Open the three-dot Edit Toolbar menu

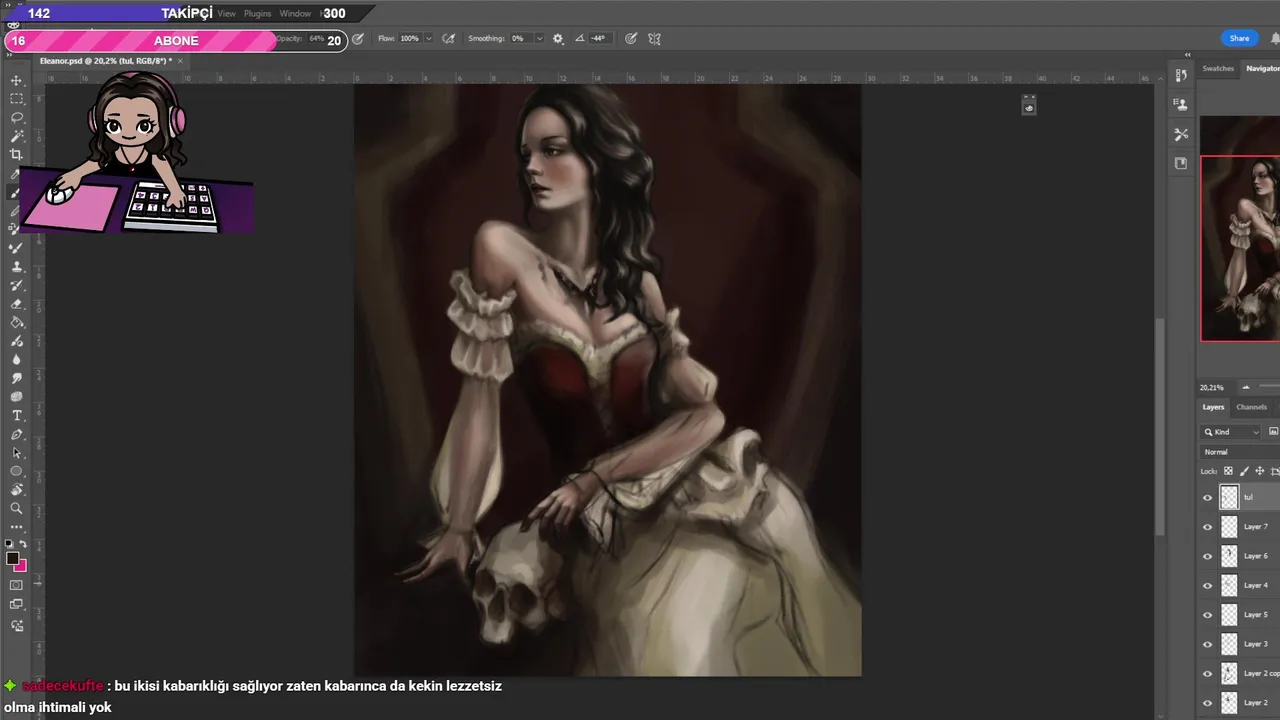click(x=16, y=526)
